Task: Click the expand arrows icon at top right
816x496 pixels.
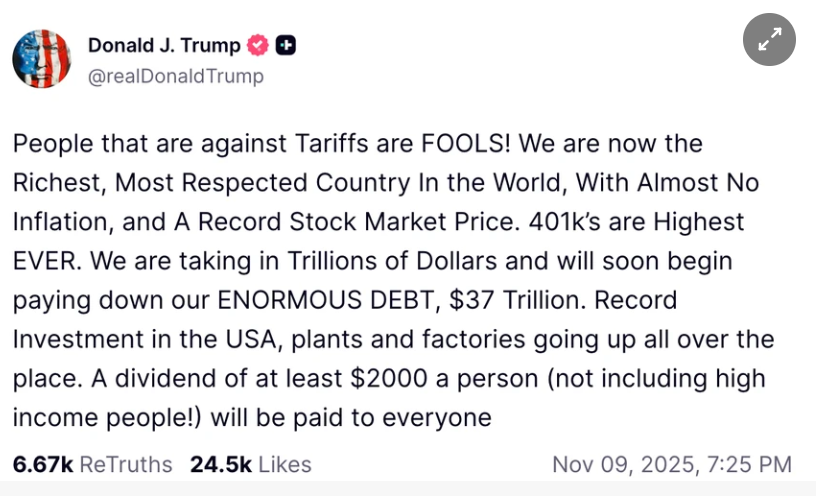Action: click(769, 40)
